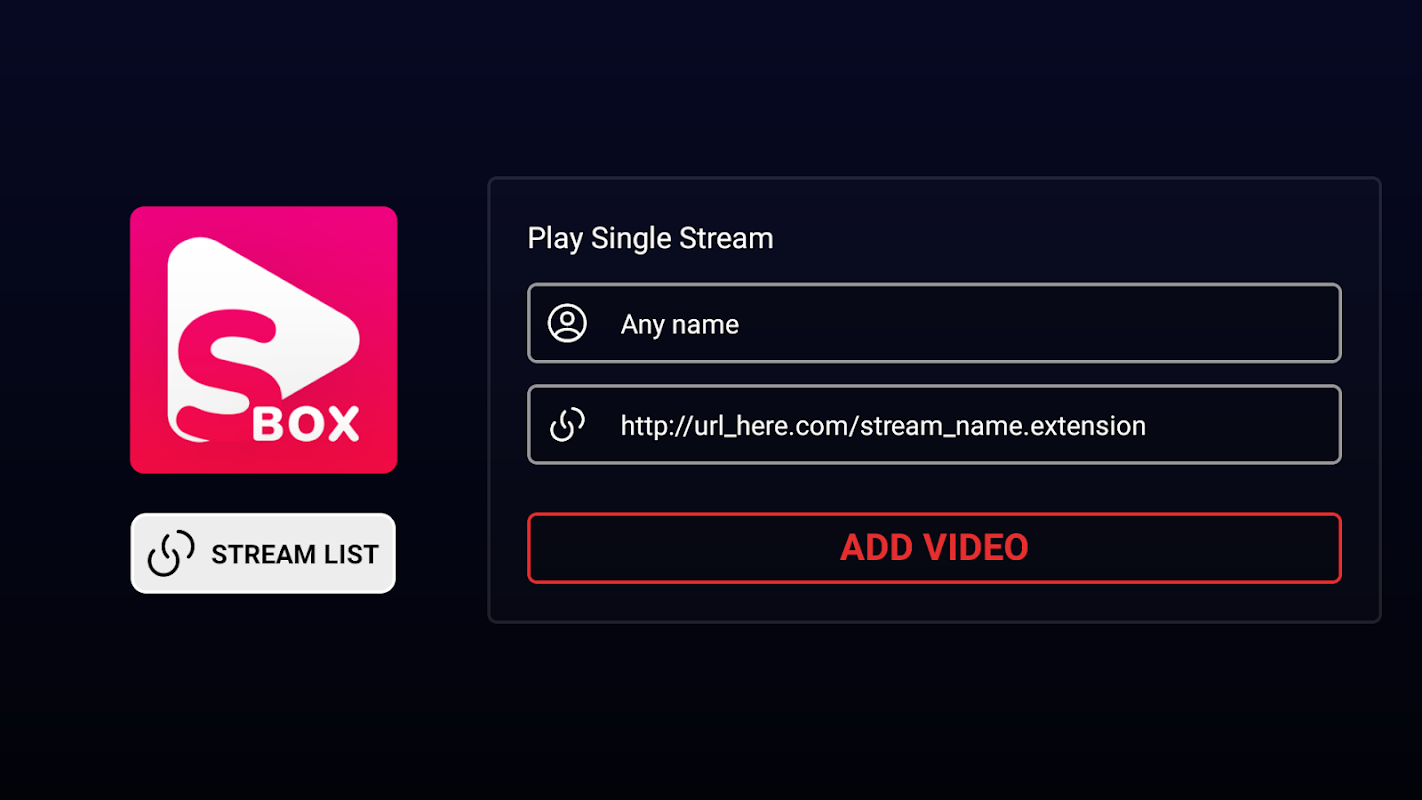Open the Stream List
Viewport: 1422px width, 800px height.
pos(264,553)
